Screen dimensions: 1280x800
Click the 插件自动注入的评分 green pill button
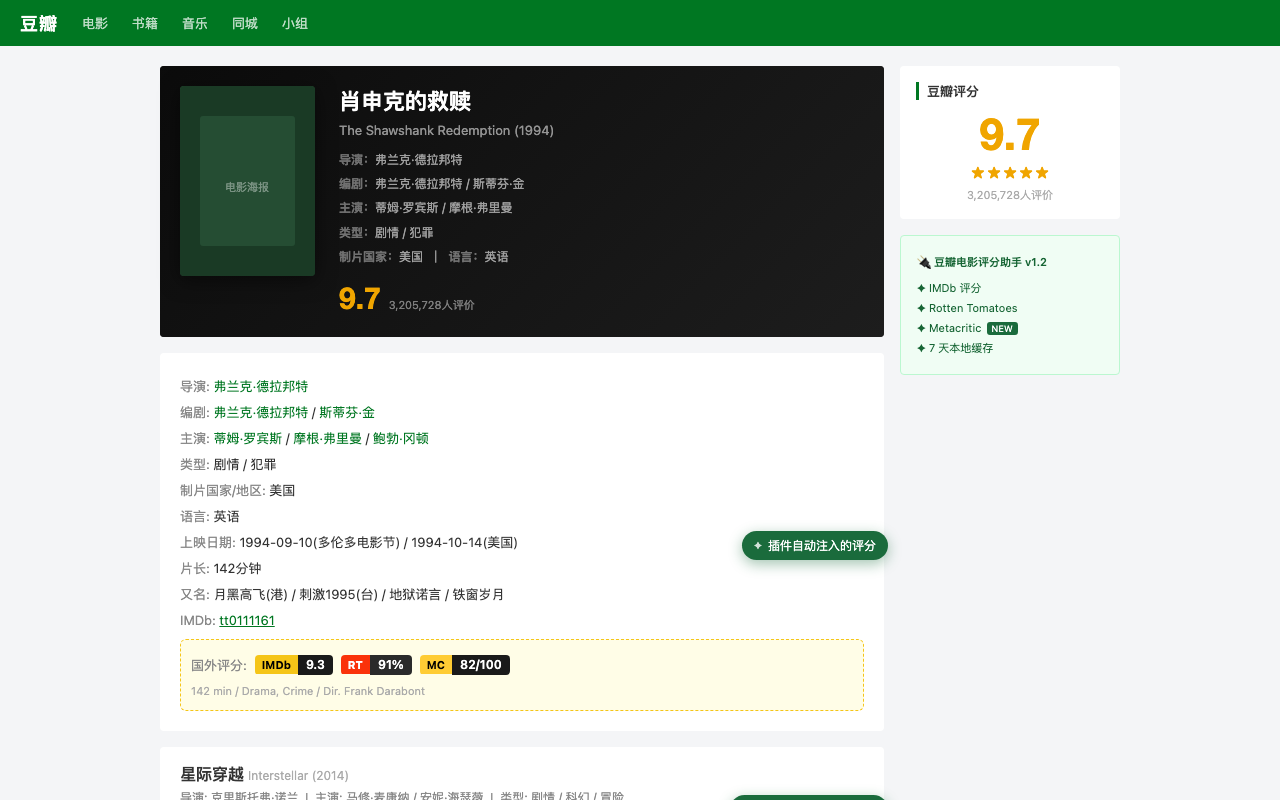815,545
